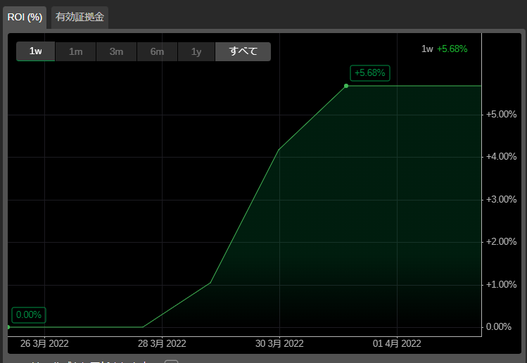Click the +5.68% peak value label
527x363 pixels.
[370, 73]
